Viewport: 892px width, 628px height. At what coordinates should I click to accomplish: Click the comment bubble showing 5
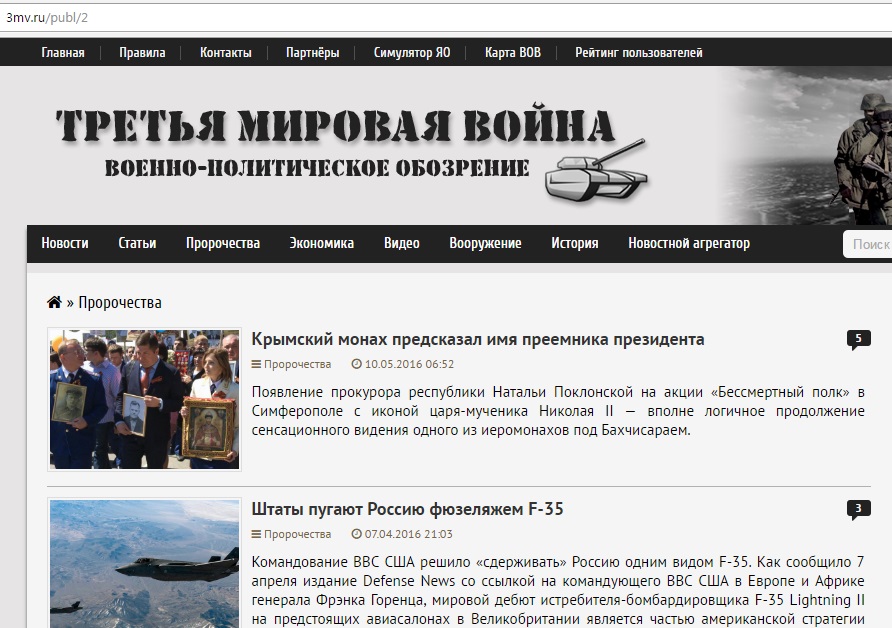(858, 339)
